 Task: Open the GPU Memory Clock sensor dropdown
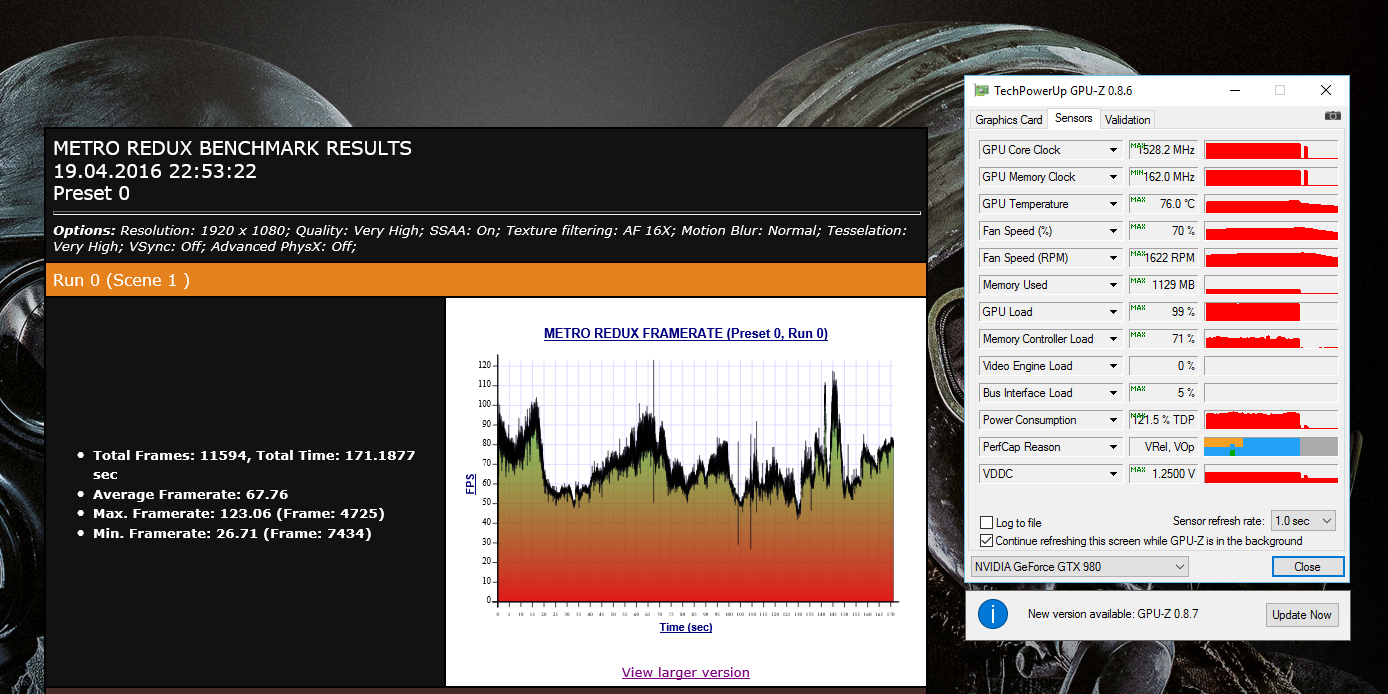[x=1114, y=177]
